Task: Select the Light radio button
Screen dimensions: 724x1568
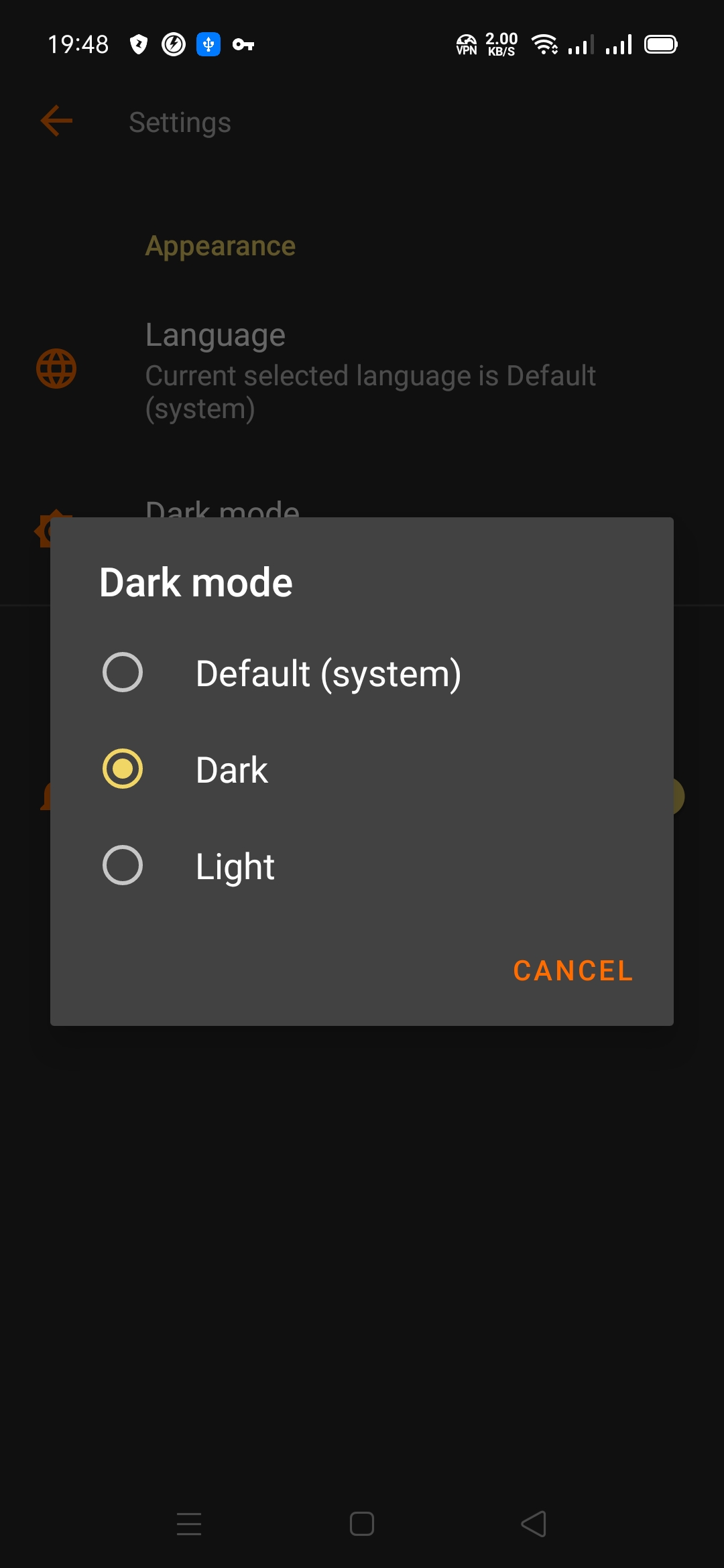Action: click(123, 865)
